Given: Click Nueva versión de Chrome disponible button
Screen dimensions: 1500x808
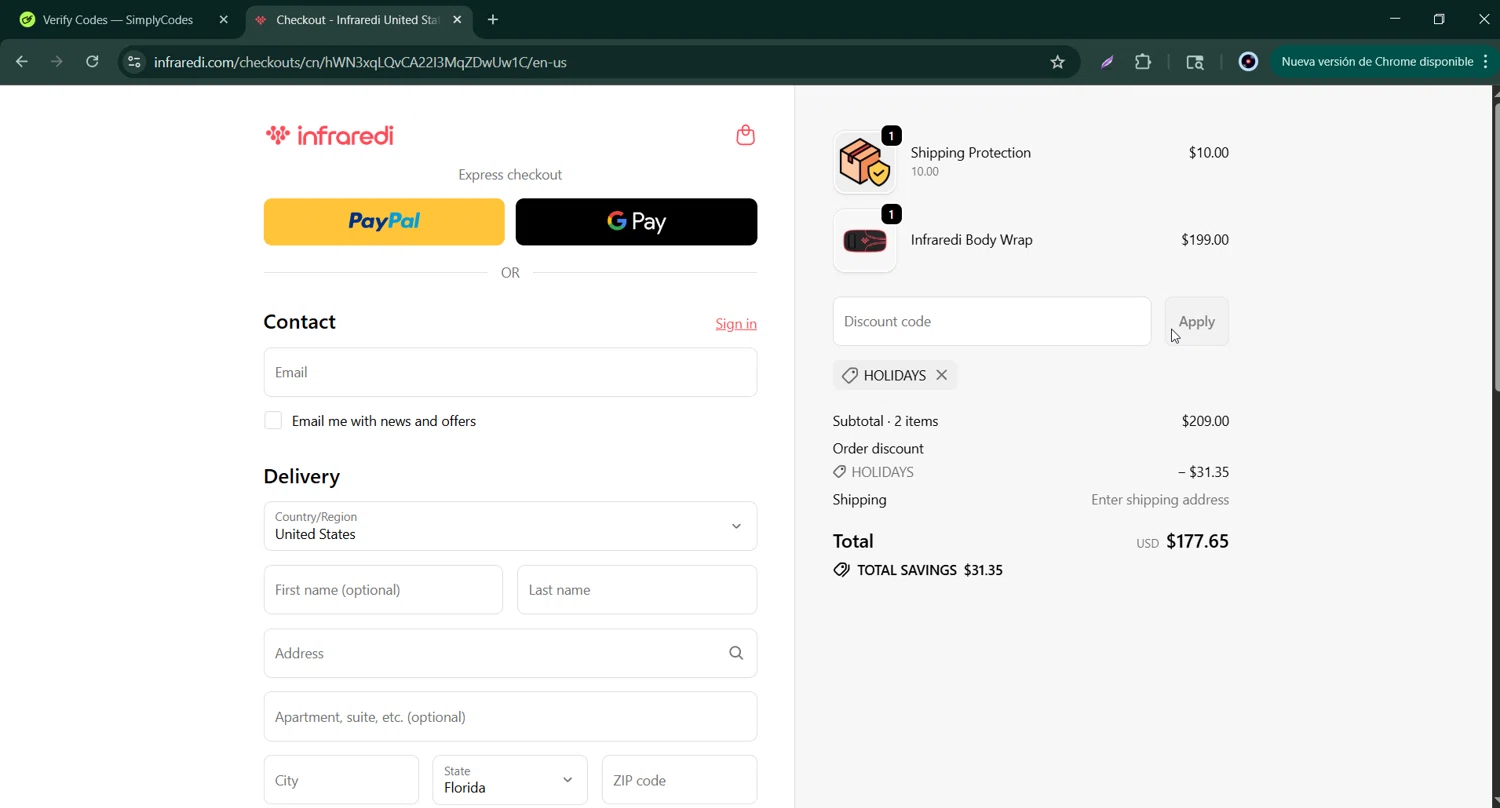Looking at the screenshot, I should (1377, 62).
